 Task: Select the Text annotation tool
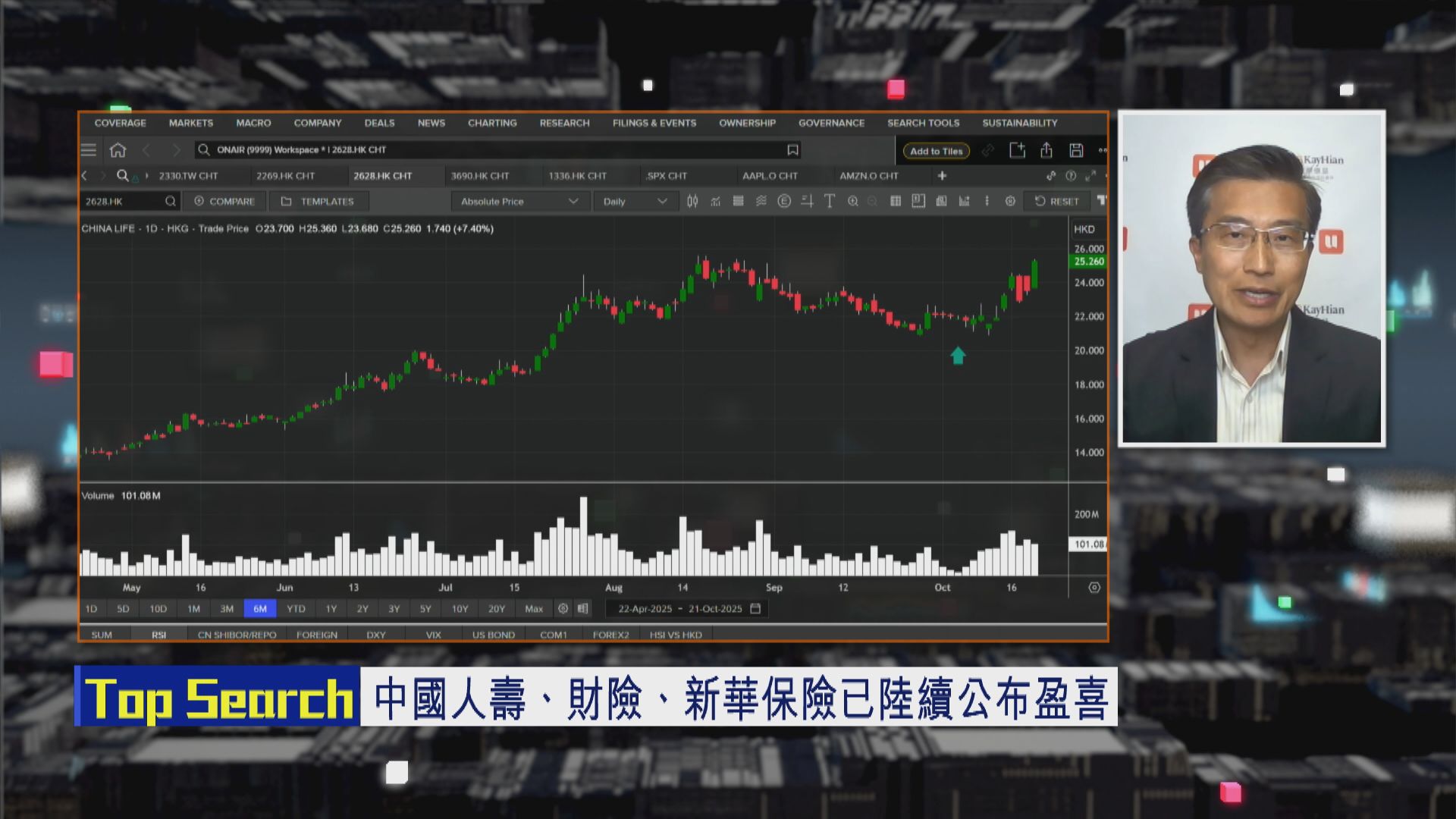click(830, 202)
